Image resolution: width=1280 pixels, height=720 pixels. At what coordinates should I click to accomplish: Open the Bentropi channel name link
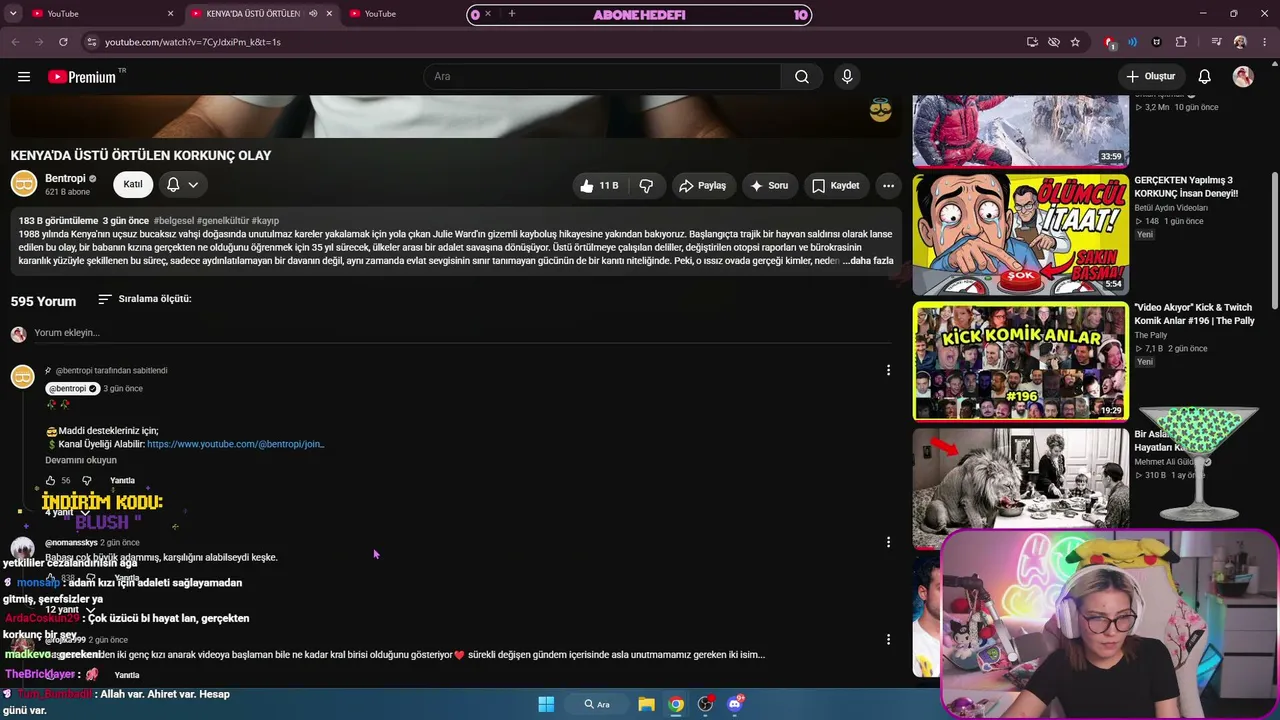tap(65, 179)
